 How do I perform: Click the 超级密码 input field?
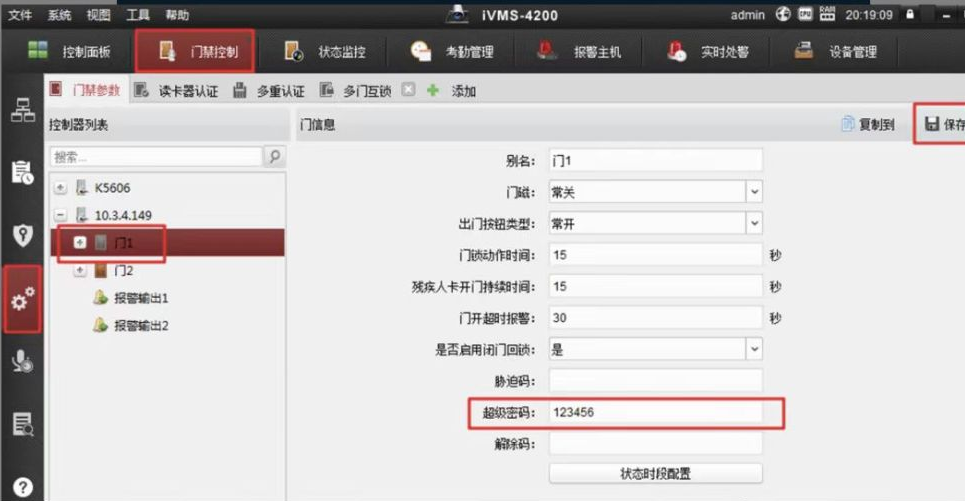point(655,412)
